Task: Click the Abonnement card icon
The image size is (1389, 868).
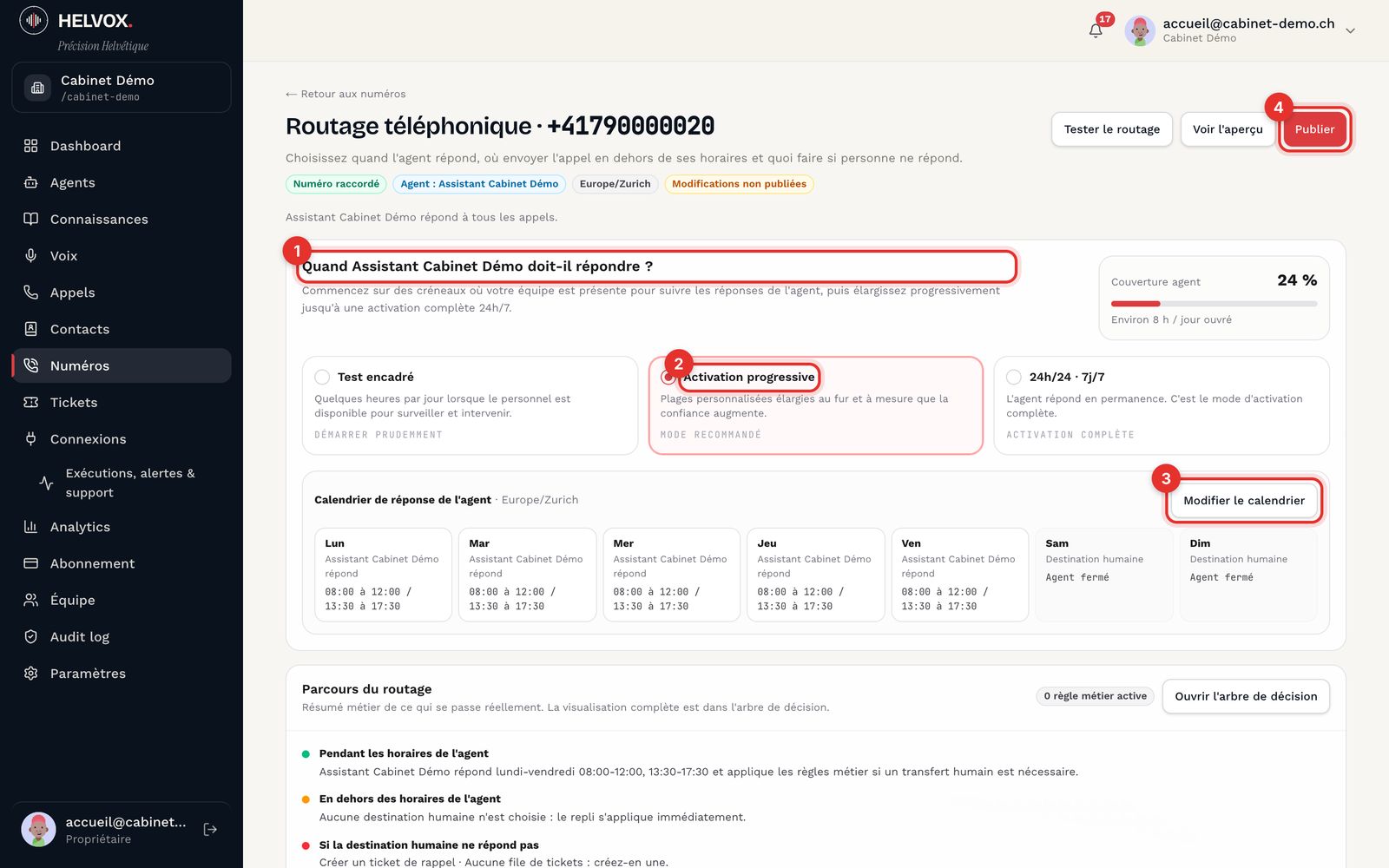Action: [31, 563]
